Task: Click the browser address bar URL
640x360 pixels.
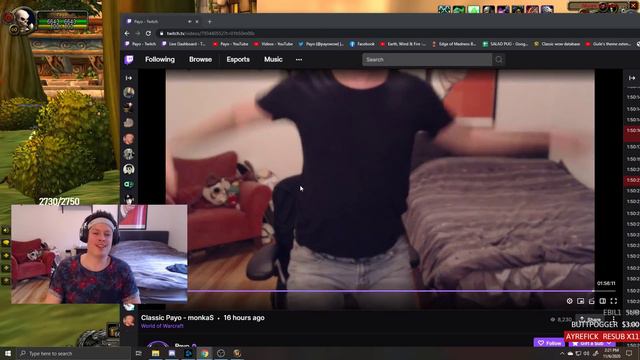Action: point(211,33)
